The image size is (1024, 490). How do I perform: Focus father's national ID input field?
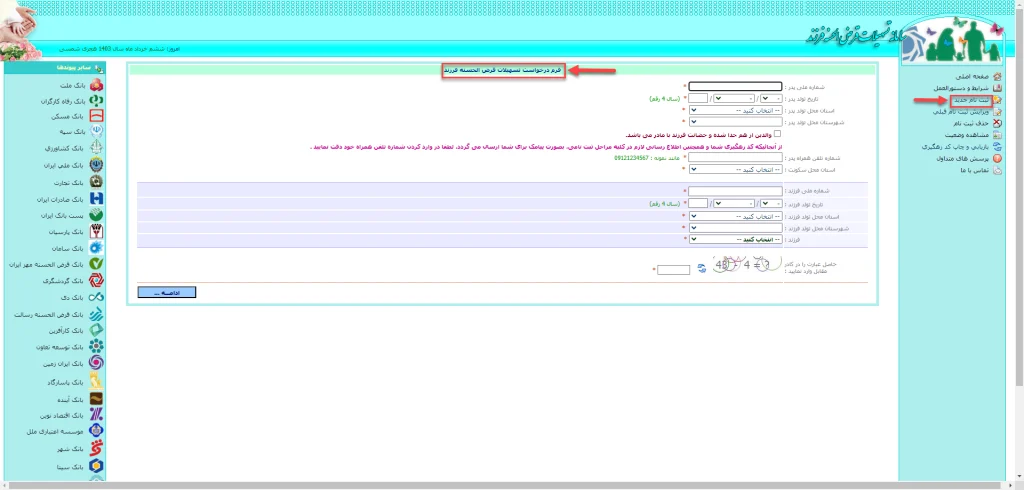click(735, 86)
